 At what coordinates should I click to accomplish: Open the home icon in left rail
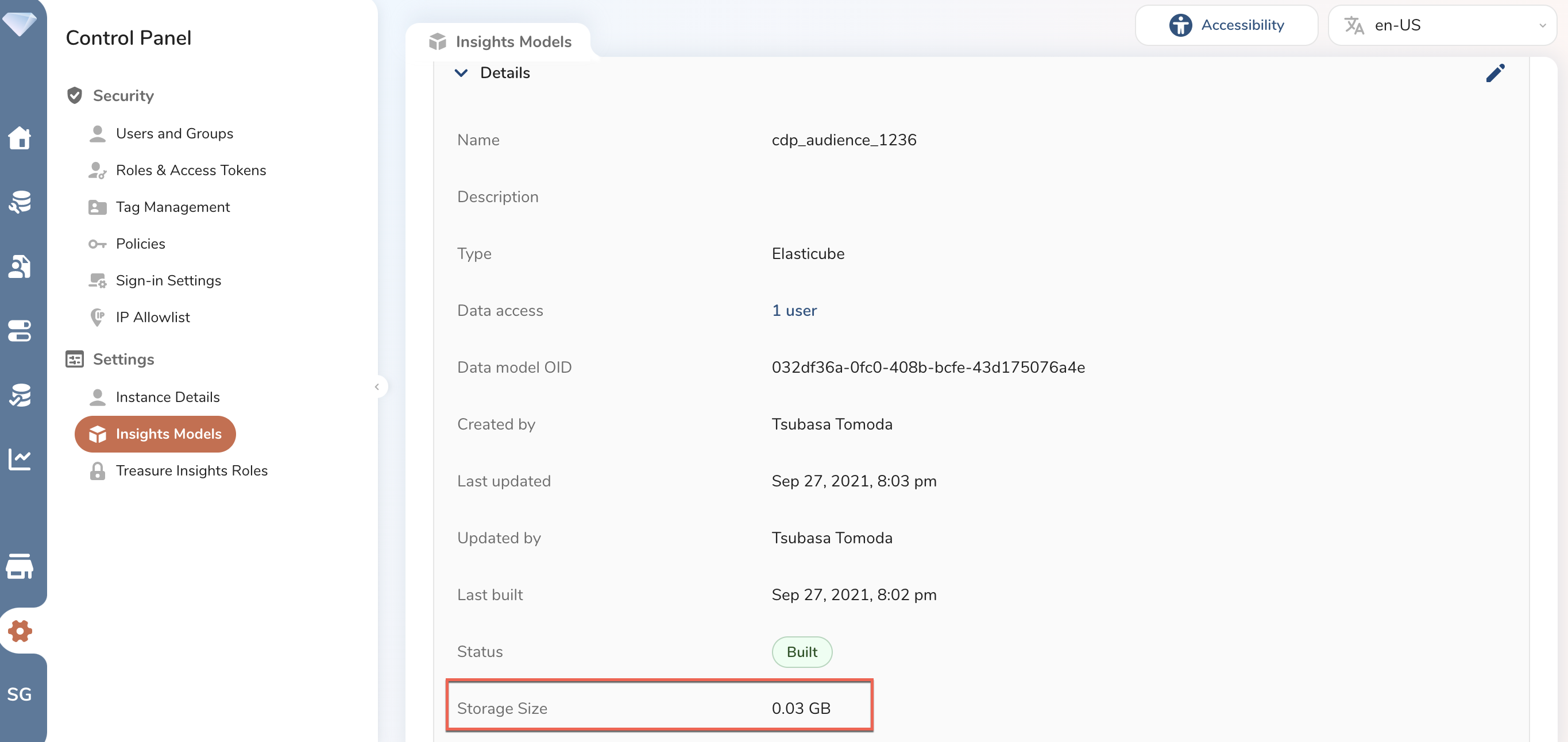pyautogui.click(x=20, y=138)
